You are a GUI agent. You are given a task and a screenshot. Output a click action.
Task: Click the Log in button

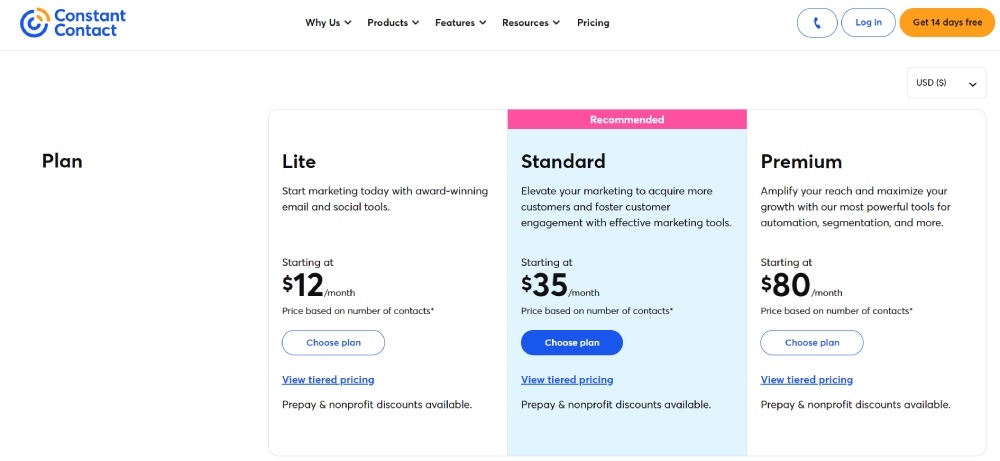coord(868,22)
